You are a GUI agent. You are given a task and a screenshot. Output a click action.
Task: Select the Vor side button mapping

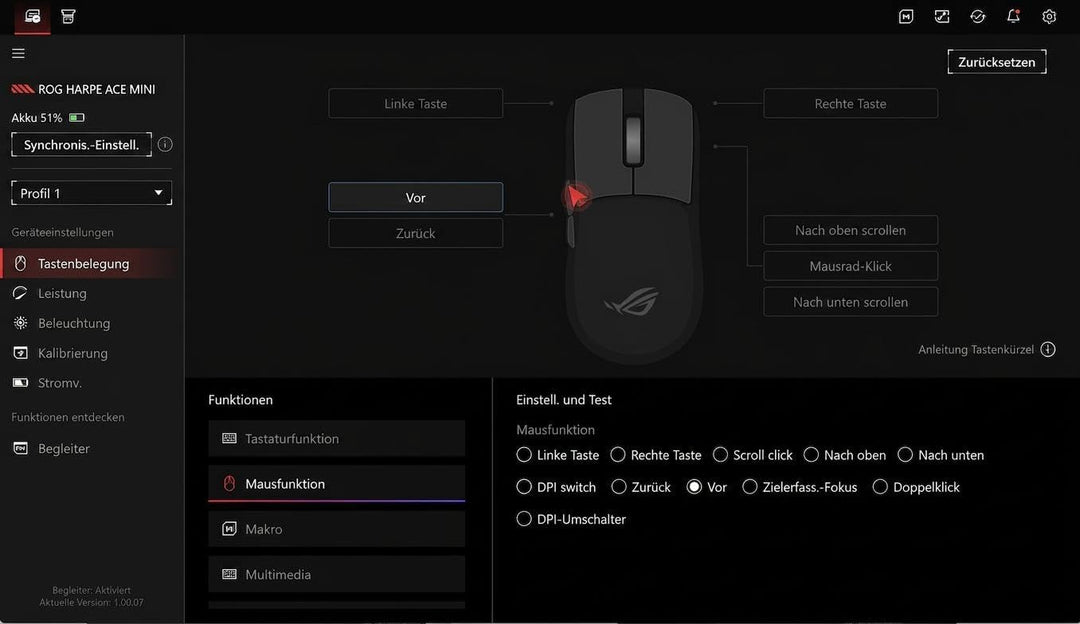click(415, 197)
